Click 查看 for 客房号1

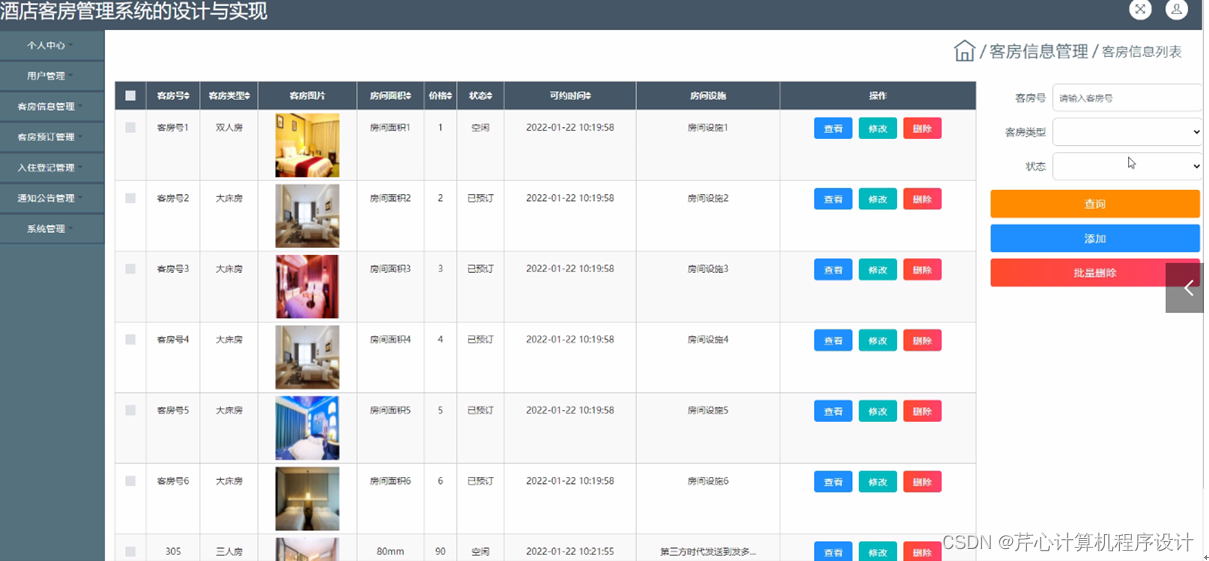833,128
